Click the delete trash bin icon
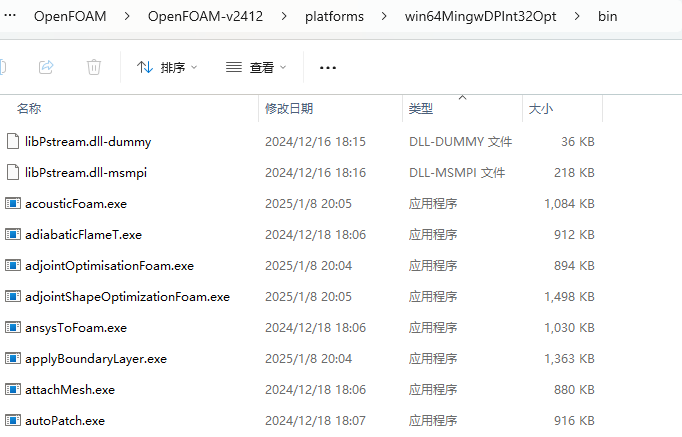 [94, 67]
